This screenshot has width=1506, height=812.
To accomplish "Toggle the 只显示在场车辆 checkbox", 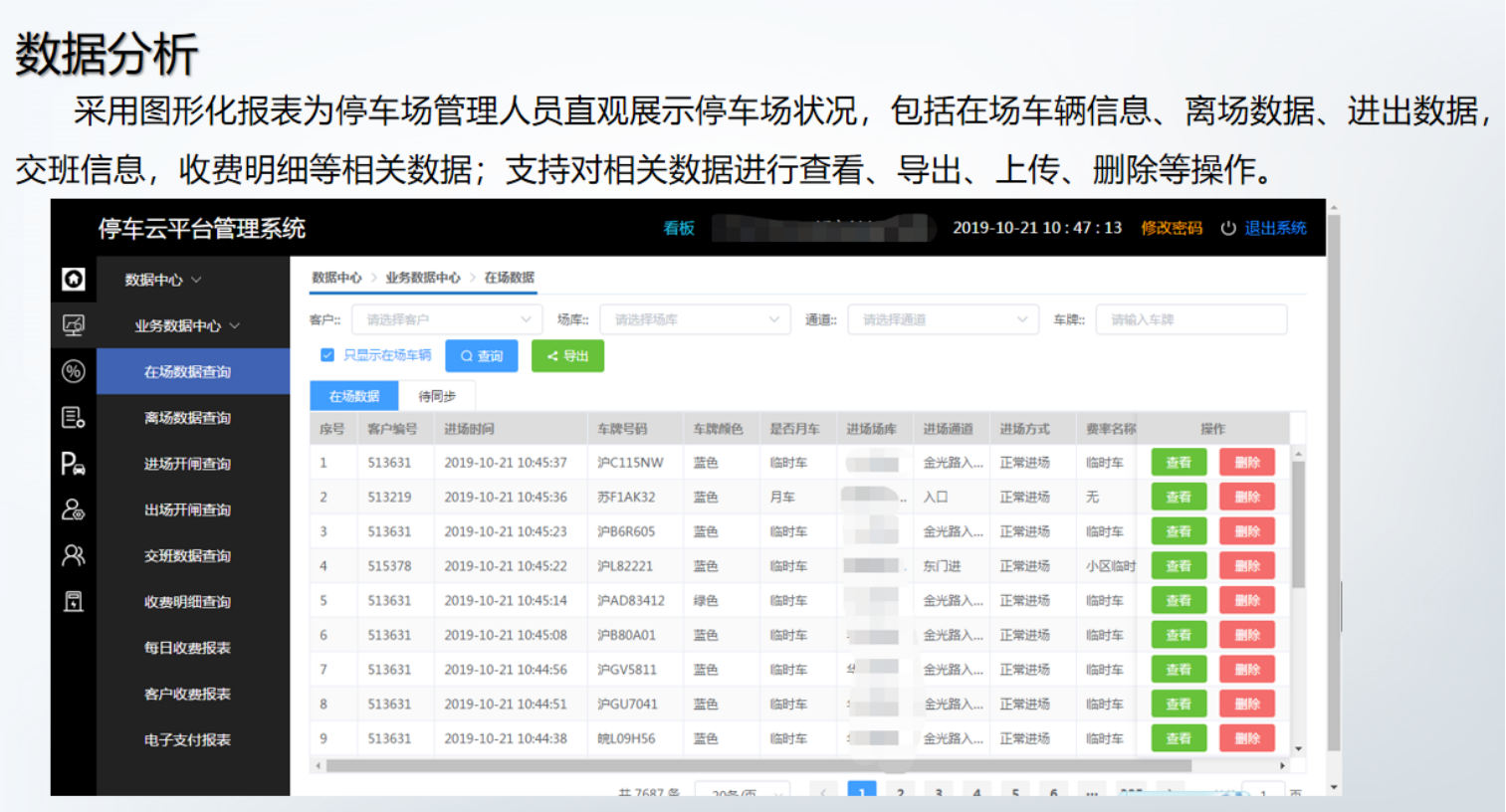I will 327,355.
